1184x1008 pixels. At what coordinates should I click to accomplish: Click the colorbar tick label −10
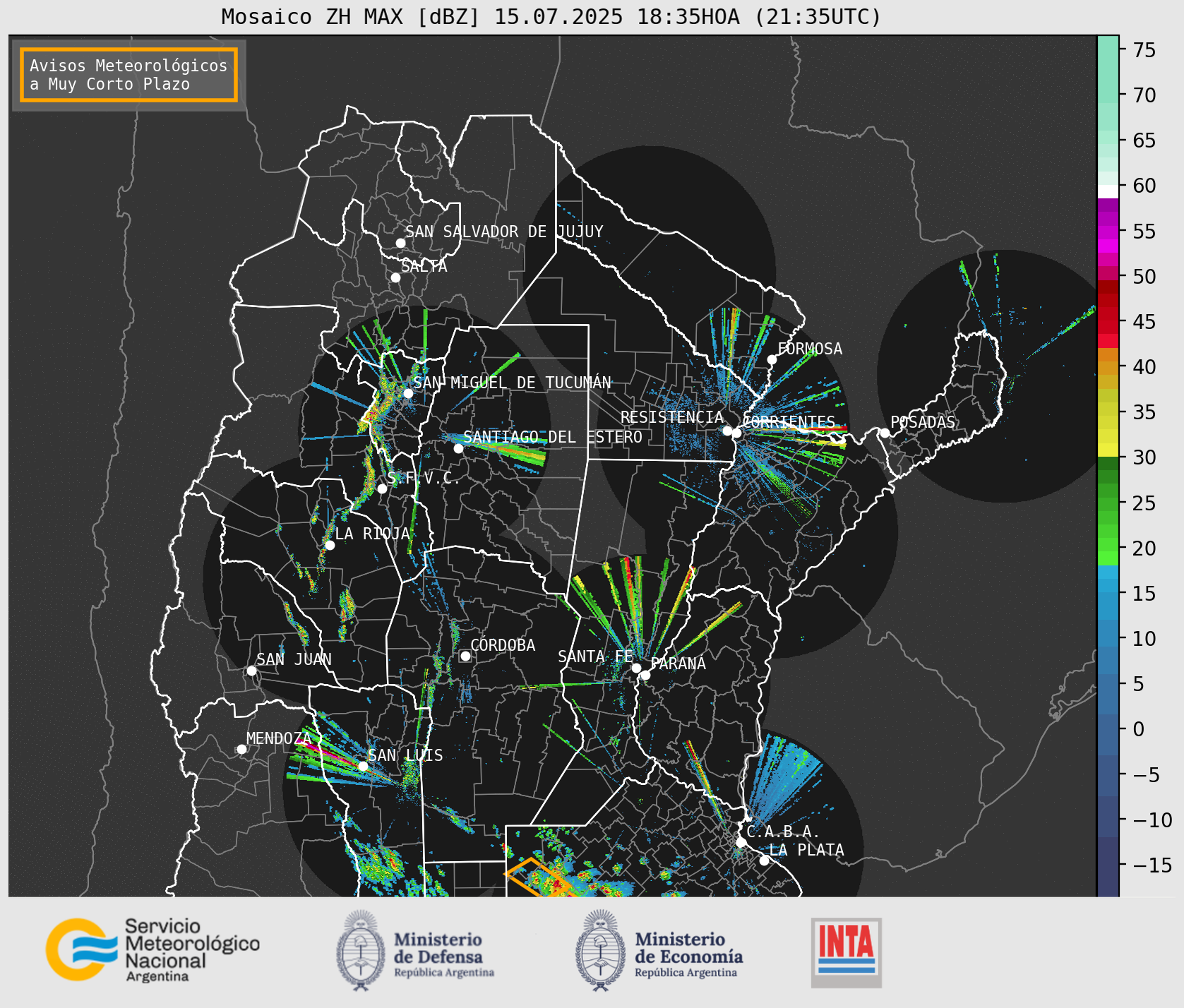[x=1152, y=820]
